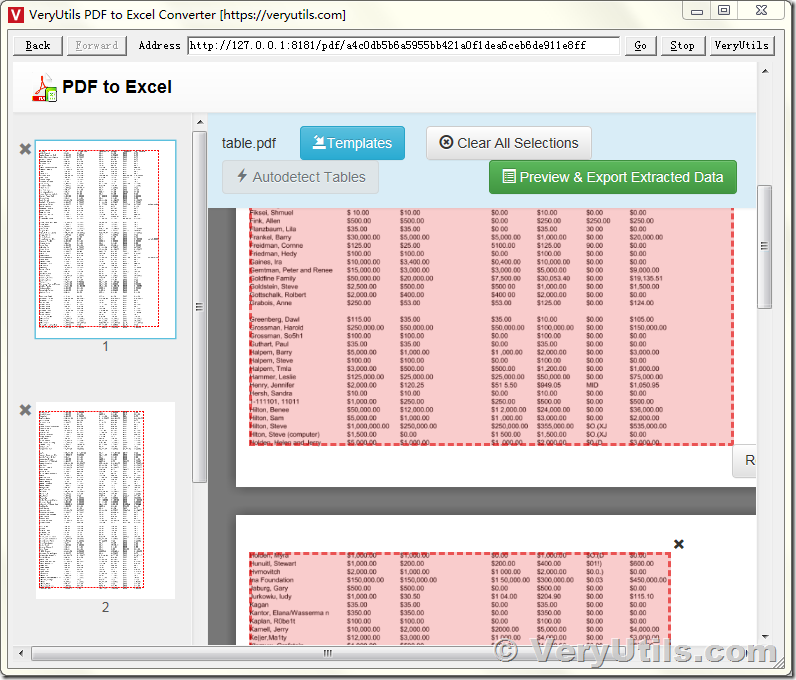
Task: Remove page 1 thumbnail with X icon
Action: pyautogui.click(x=25, y=149)
